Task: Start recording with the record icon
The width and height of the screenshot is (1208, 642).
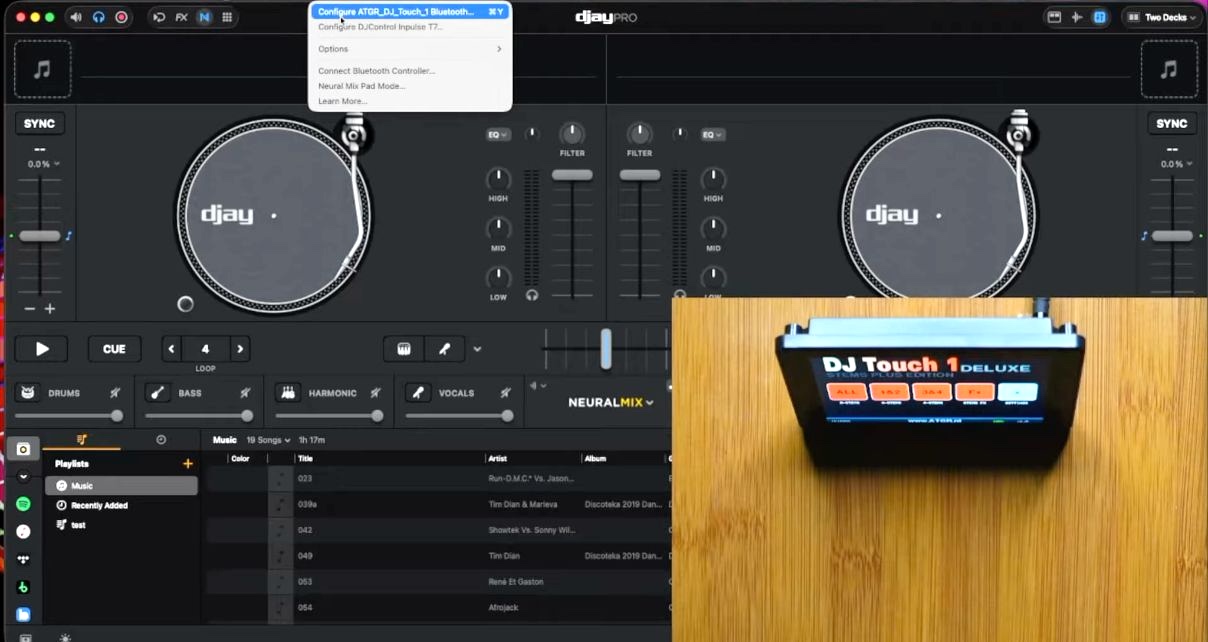Action: [120, 17]
